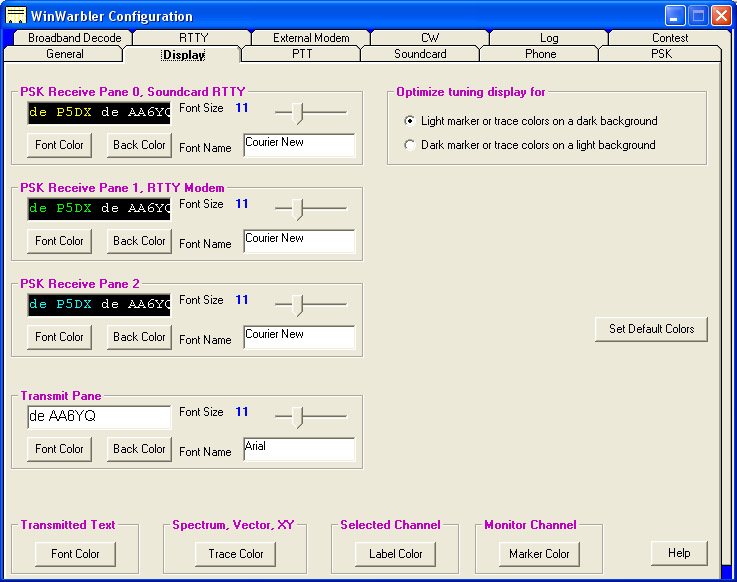Click font size slider for Transmit Pane

click(x=311, y=417)
